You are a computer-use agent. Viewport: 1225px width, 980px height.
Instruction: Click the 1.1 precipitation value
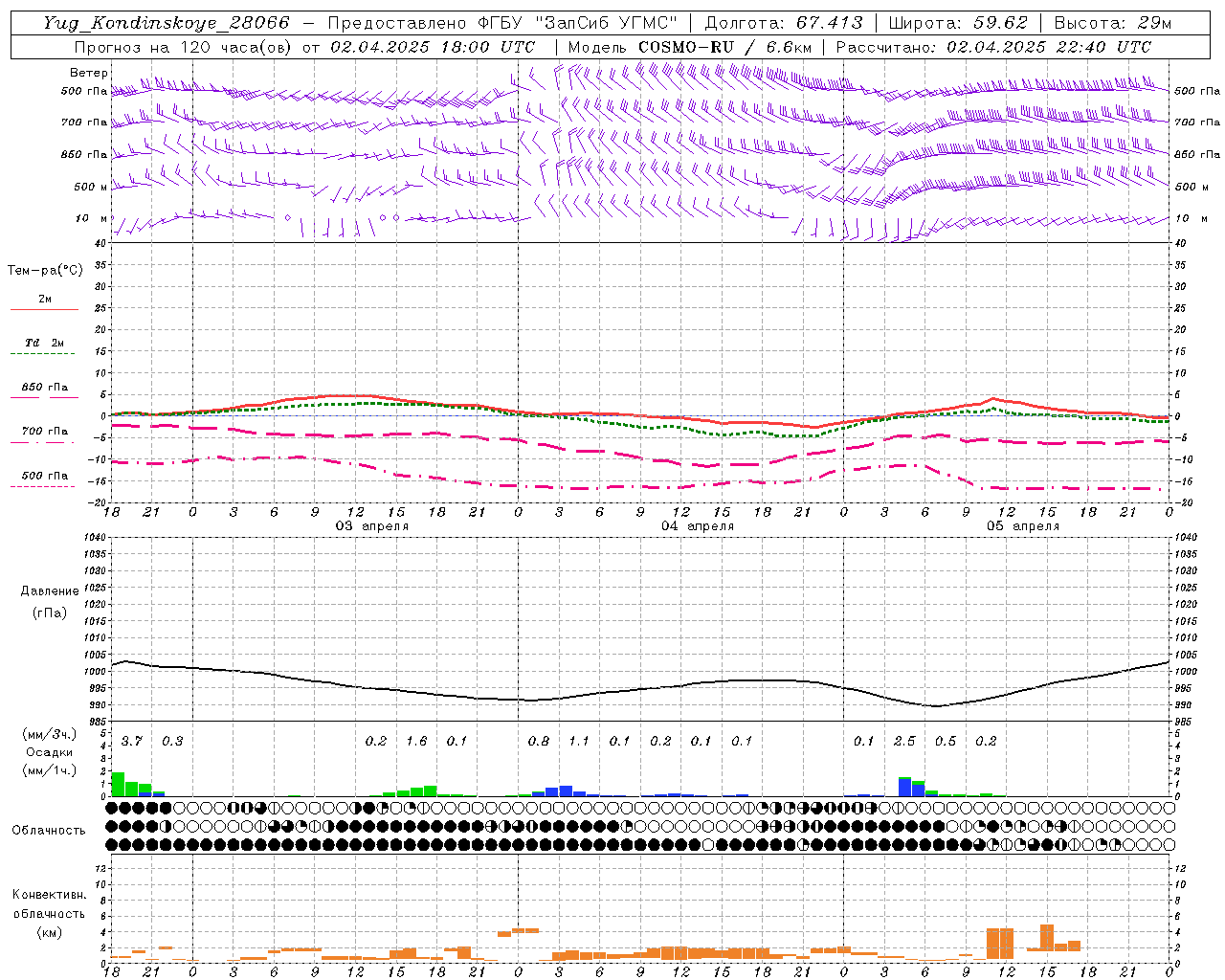coord(579,742)
